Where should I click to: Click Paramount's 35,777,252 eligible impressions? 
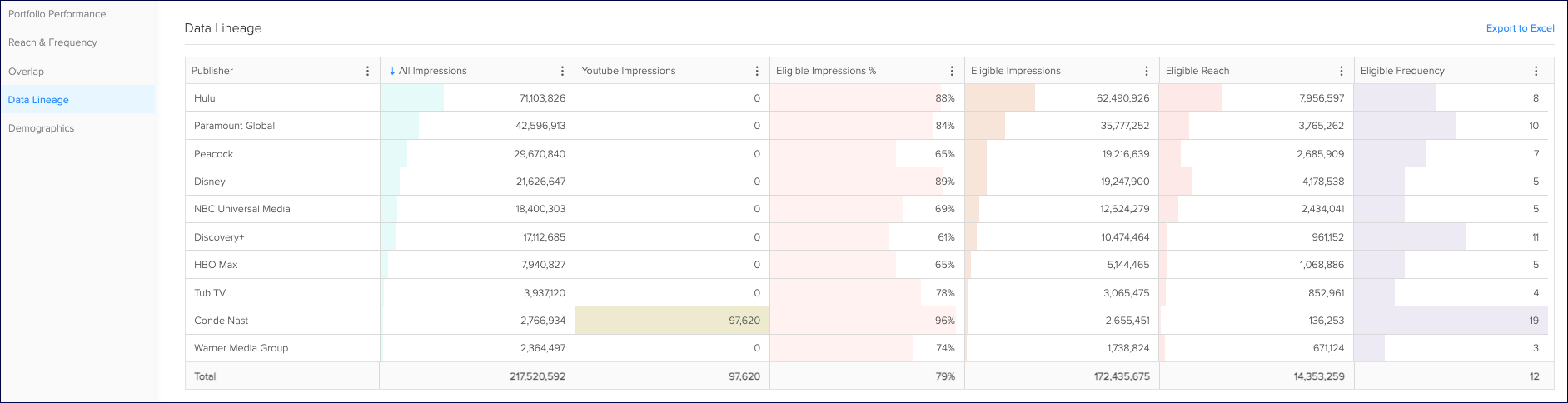[1125, 126]
